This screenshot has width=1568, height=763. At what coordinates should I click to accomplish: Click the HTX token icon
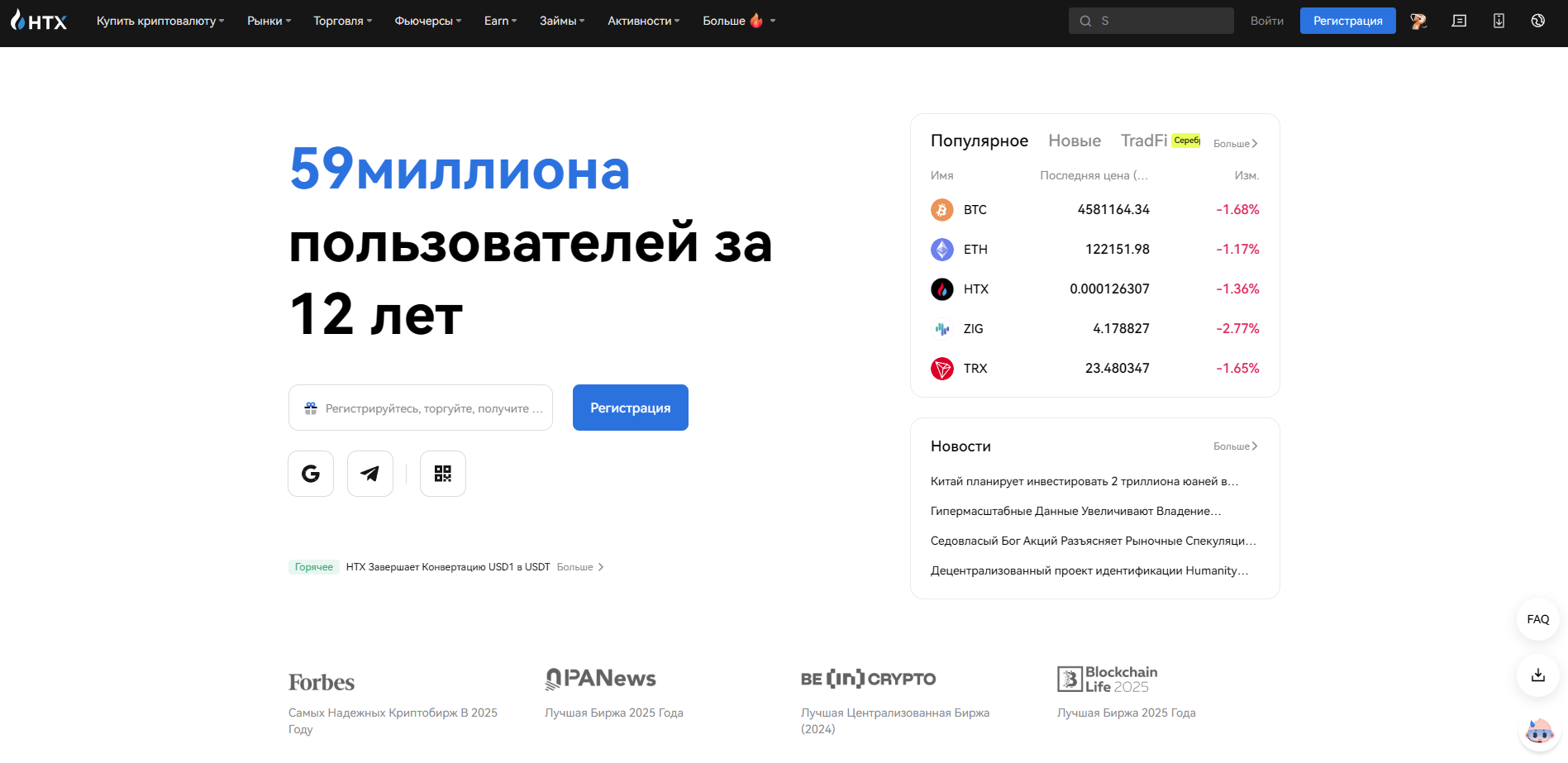tap(942, 289)
